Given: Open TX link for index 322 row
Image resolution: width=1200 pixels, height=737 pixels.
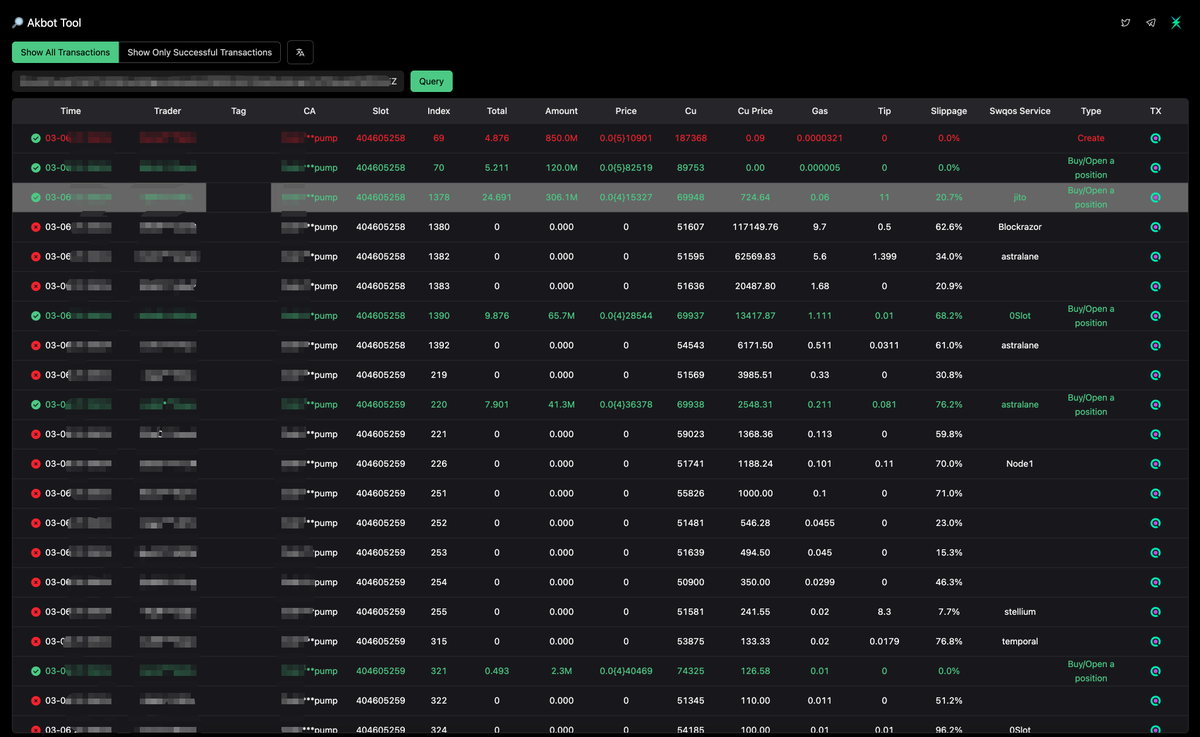Looking at the screenshot, I should 1155,701.
